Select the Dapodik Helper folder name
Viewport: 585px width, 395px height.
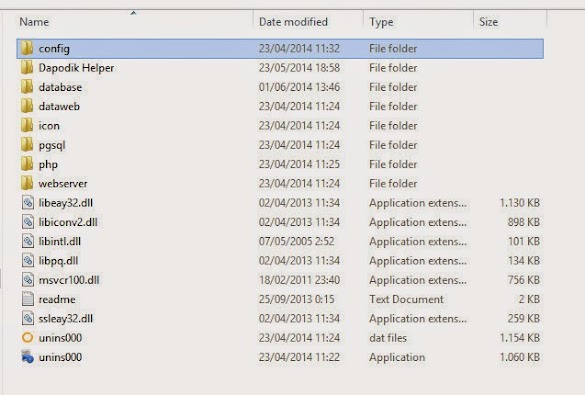click(76, 68)
